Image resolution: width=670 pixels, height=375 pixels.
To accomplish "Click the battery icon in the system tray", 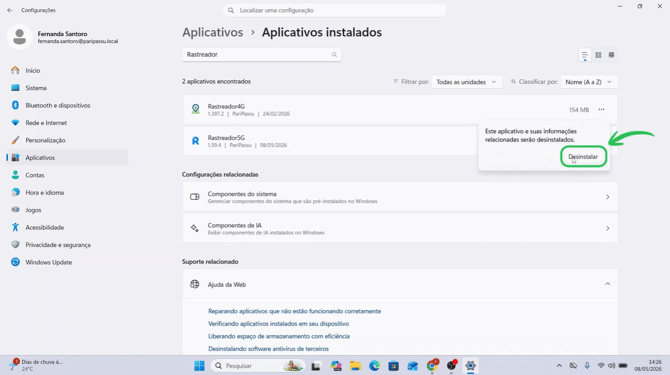I will coord(623,366).
